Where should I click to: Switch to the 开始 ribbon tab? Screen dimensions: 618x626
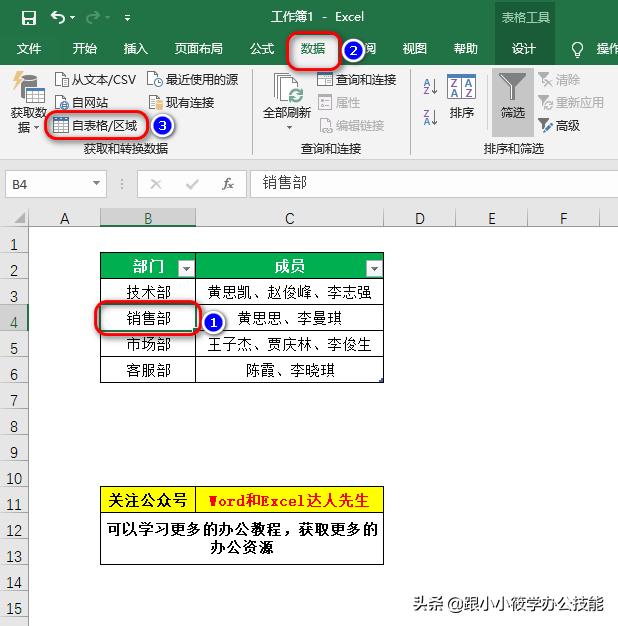[85, 49]
